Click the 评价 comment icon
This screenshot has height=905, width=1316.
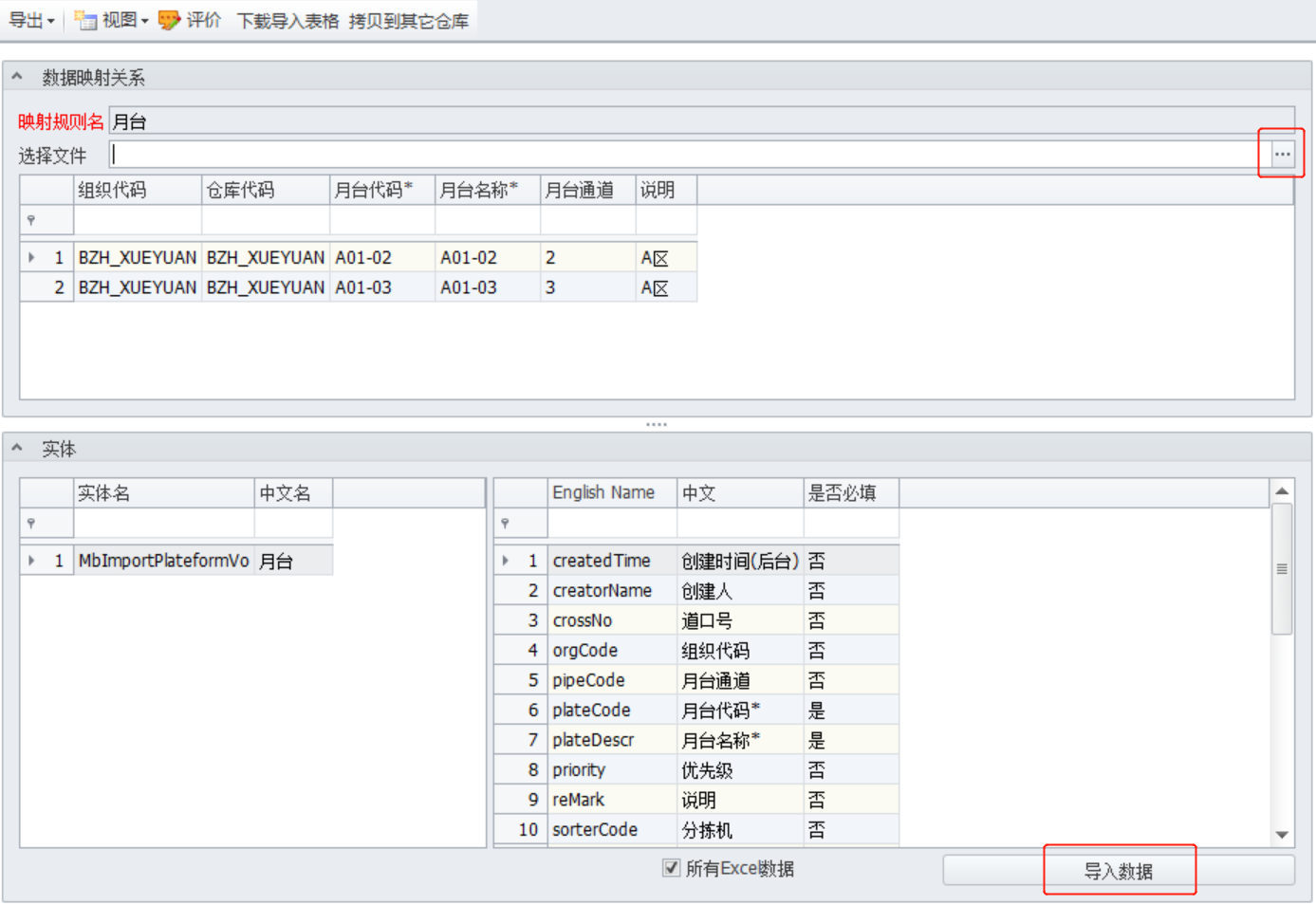tap(169, 20)
